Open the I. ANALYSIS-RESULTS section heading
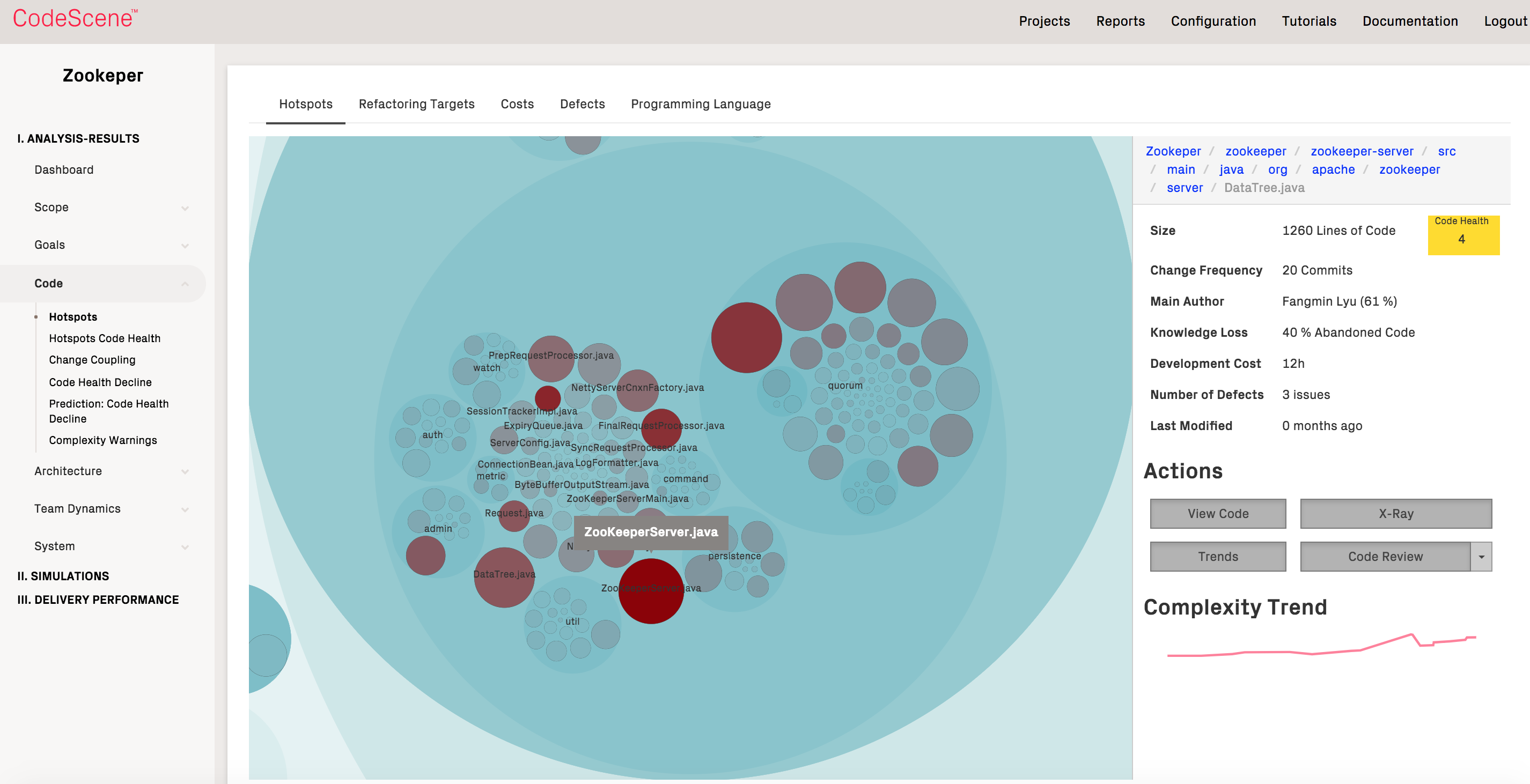The height and width of the screenshot is (784, 1530). tap(78, 138)
